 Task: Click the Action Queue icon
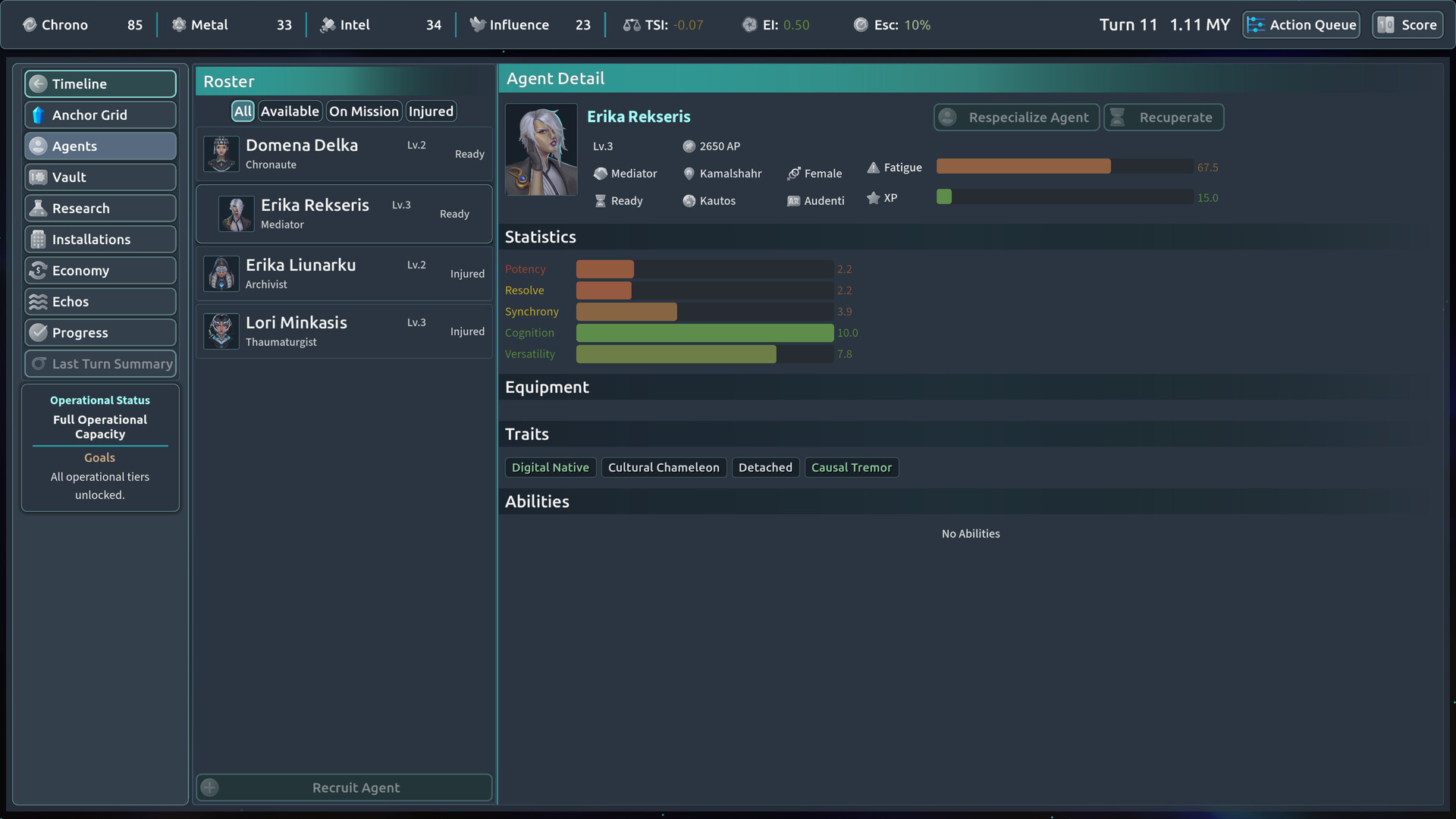pos(1256,25)
